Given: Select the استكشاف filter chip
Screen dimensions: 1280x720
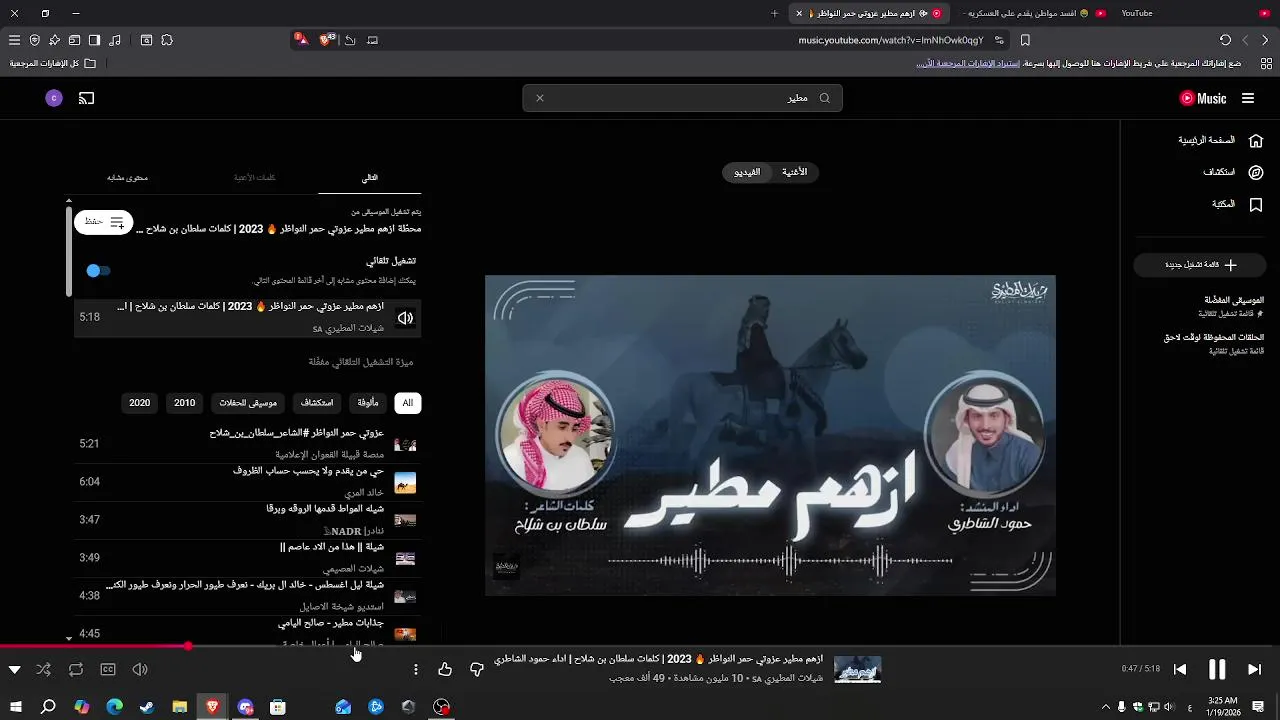Looking at the screenshot, I should click(317, 403).
